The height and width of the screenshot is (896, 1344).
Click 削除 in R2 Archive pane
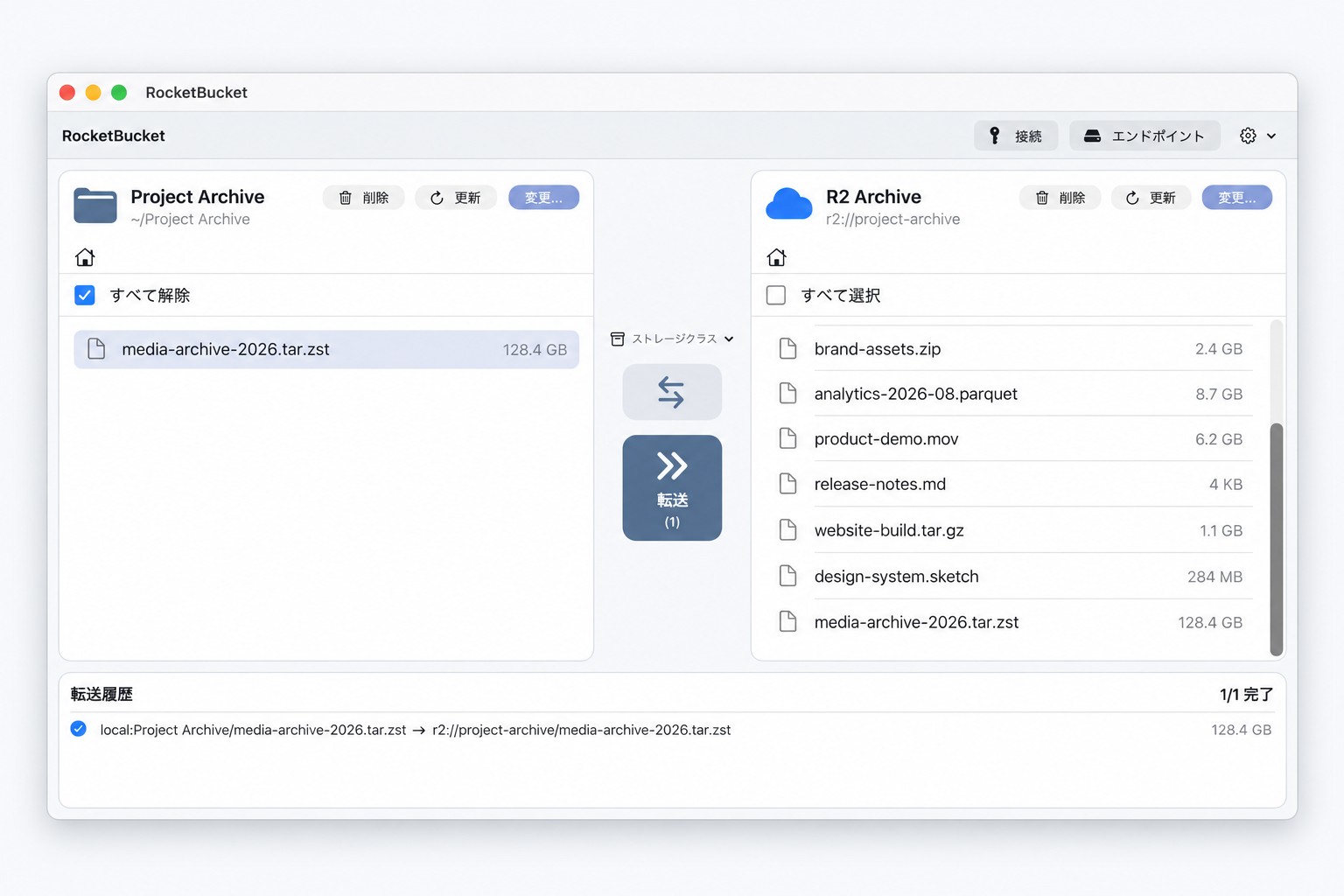point(1060,198)
